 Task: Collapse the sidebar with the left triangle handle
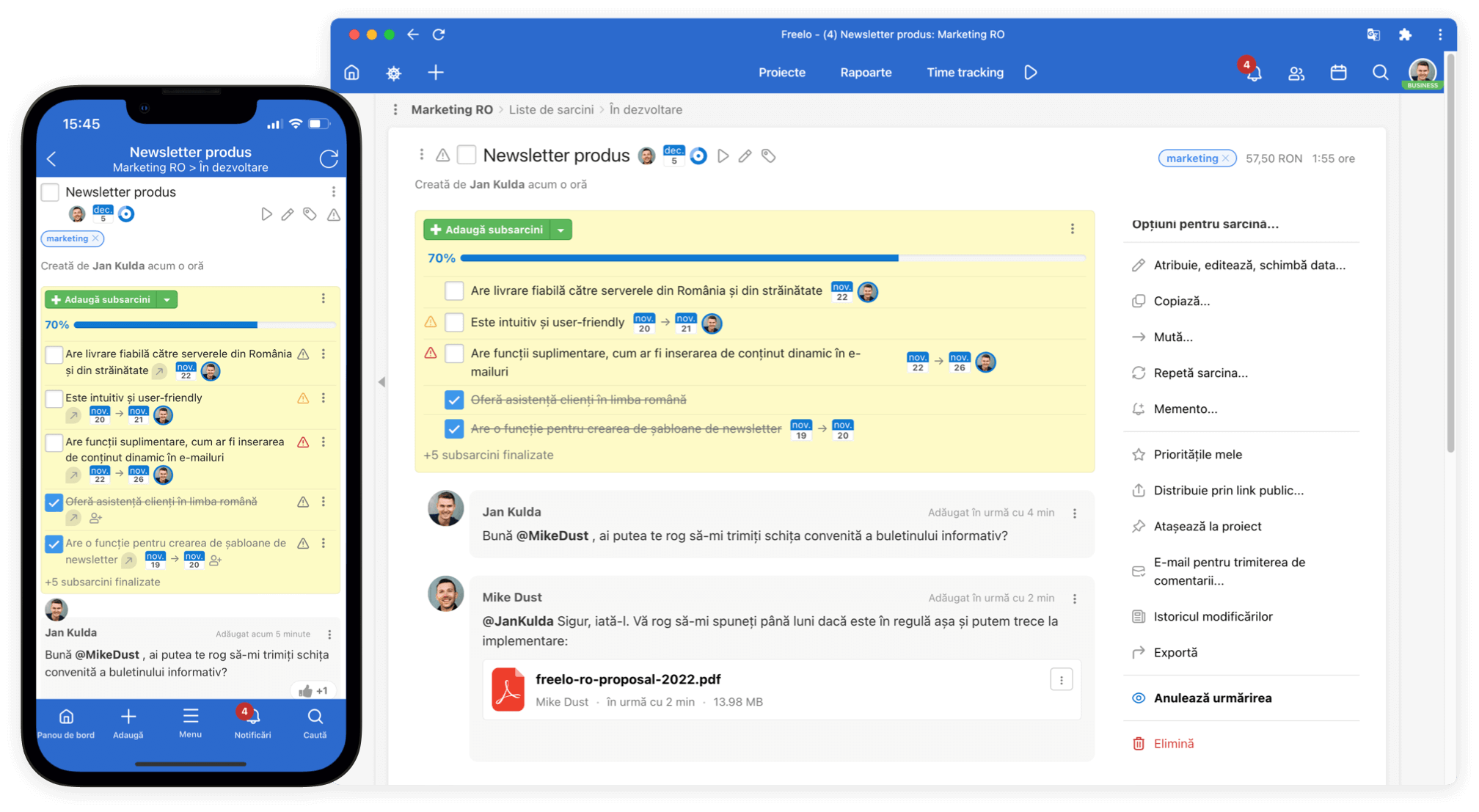pos(381,382)
